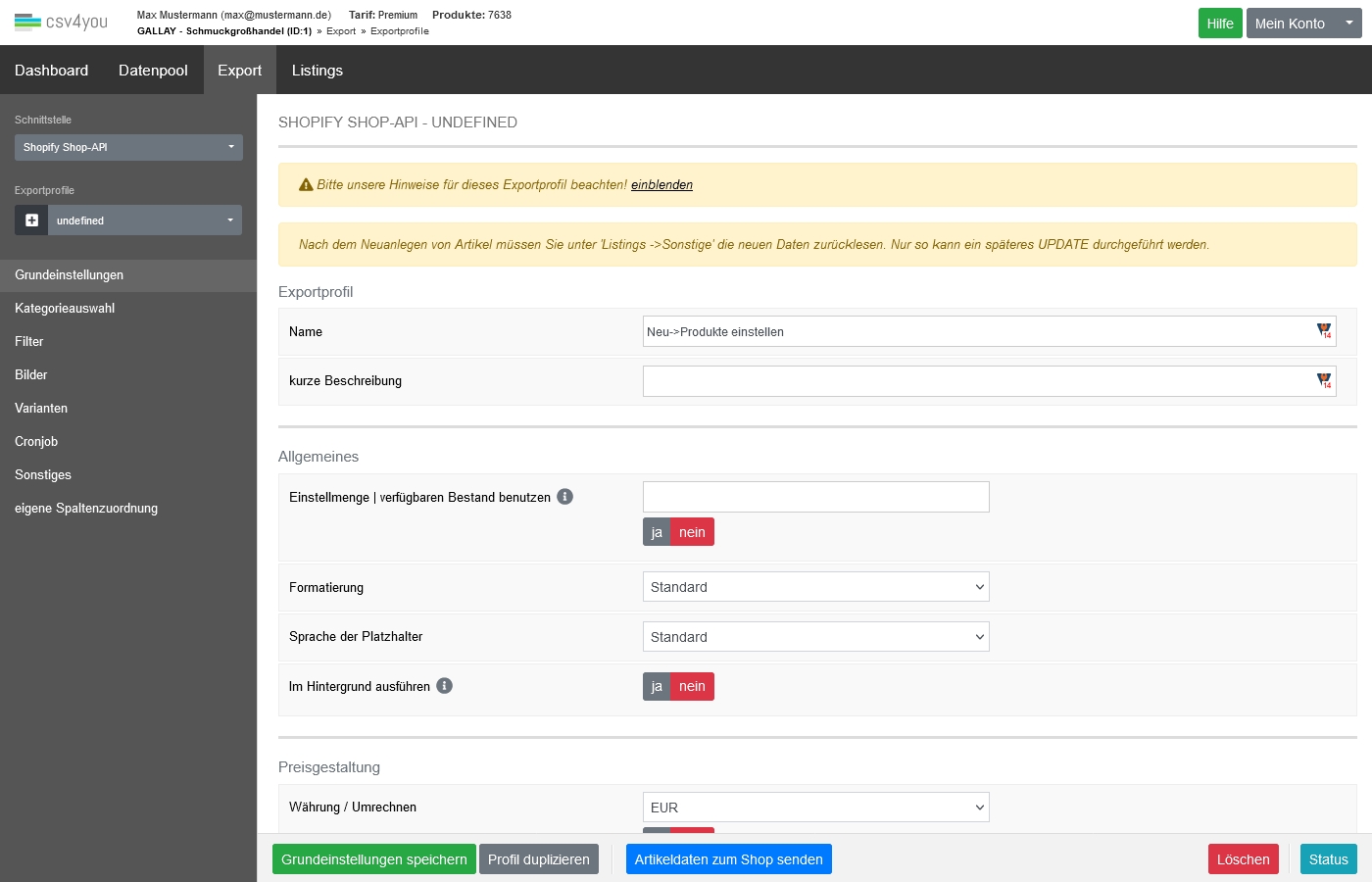Expand the Währung EUR dropdown

[x=815, y=808]
